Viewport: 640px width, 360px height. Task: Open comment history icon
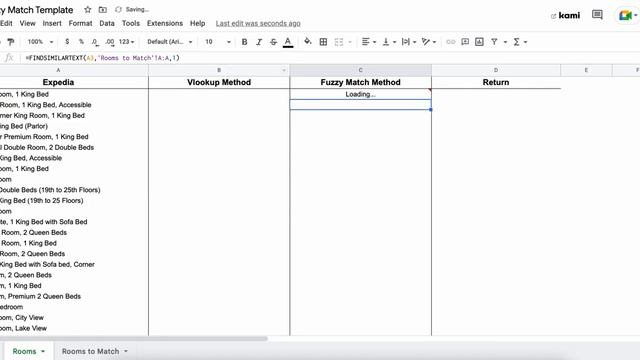tap(597, 15)
